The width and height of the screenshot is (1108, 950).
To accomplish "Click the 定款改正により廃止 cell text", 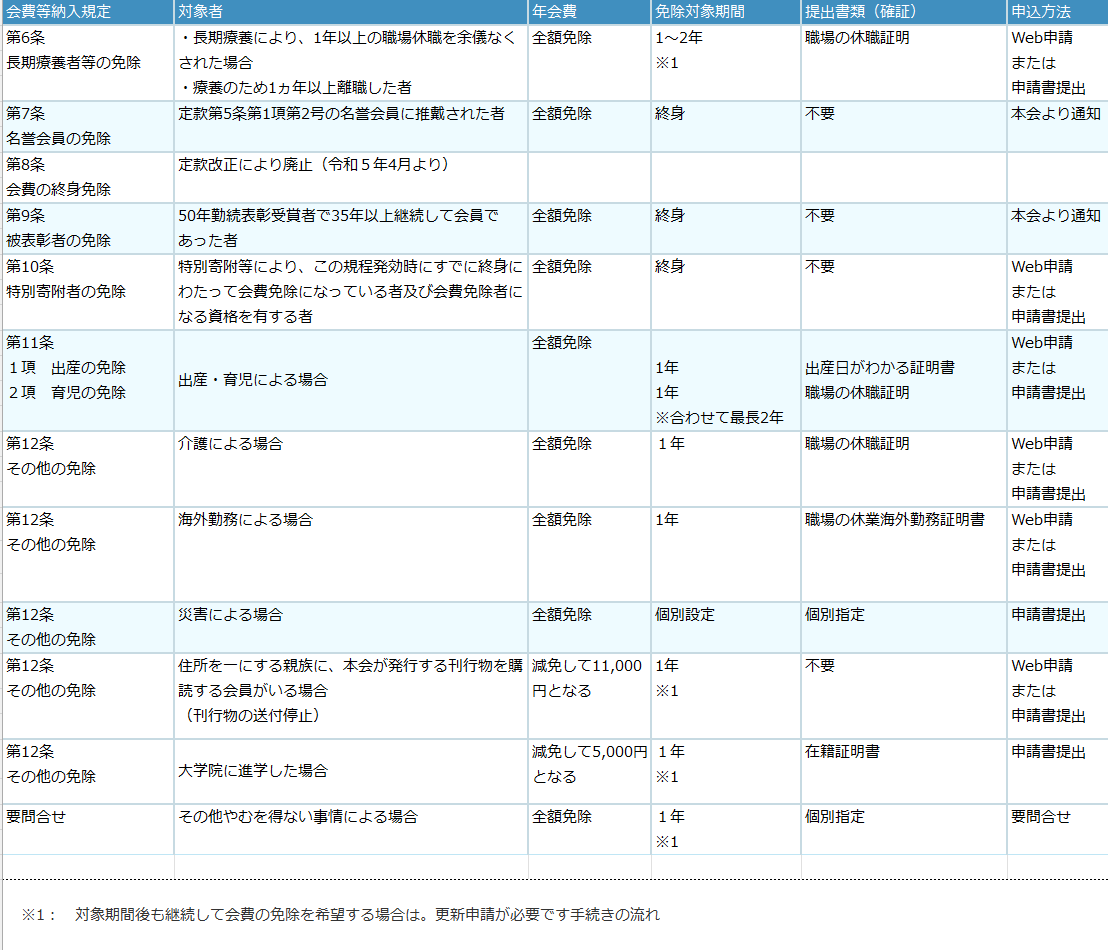I will tap(314, 164).
